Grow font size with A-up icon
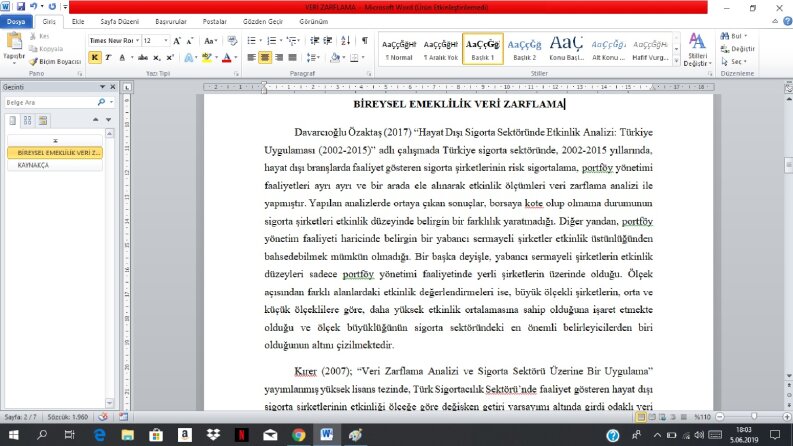This screenshot has height=446, width=793. pos(177,40)
